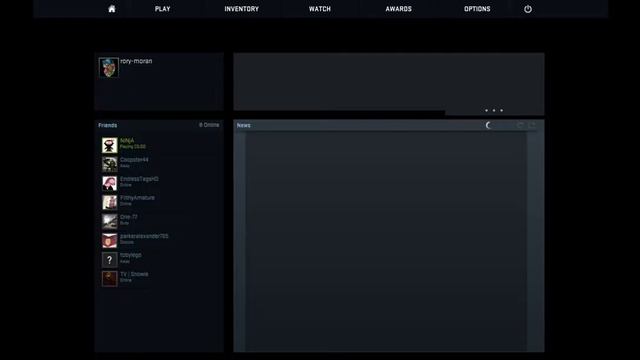Select tobylego's question mark avatar
The image size is (640, 360).
[x=109, y=260]
